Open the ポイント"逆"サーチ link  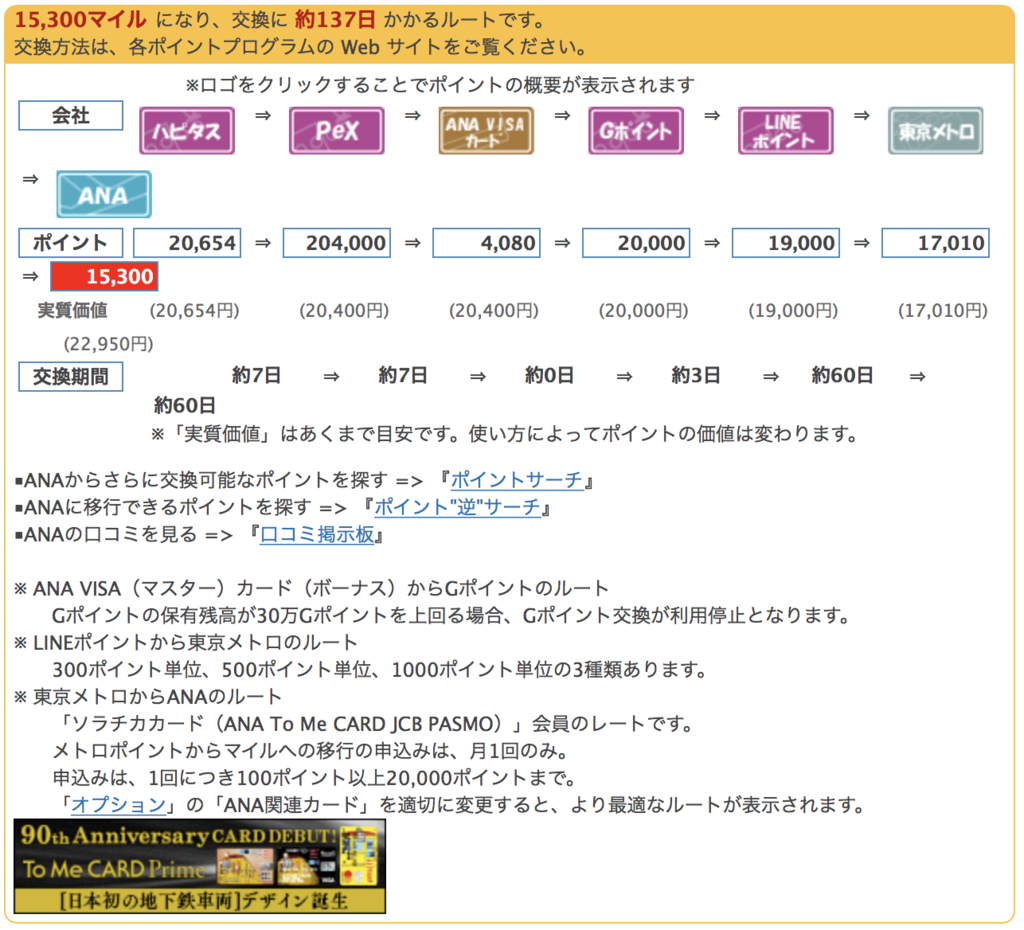pos(457,507)
